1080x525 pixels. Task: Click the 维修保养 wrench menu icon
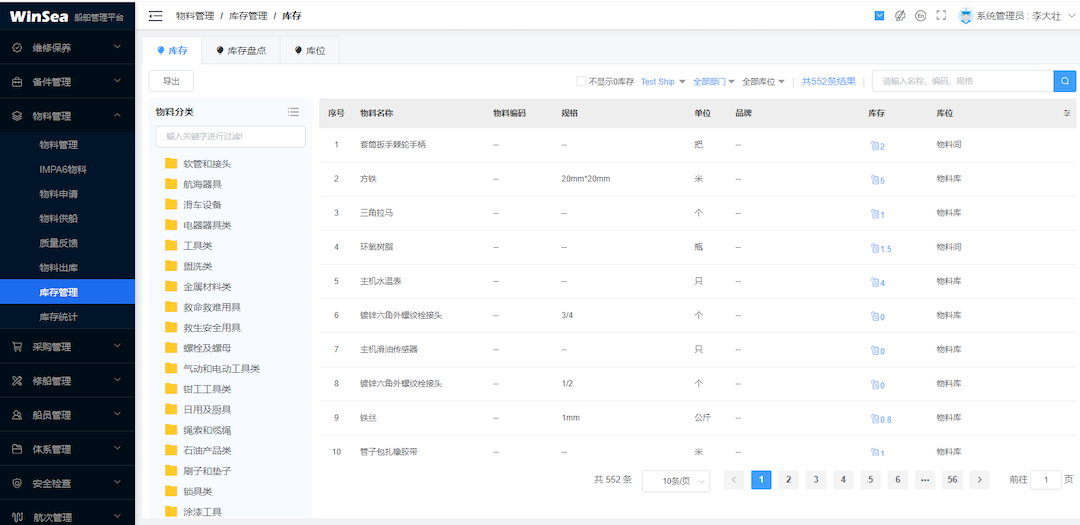coord(17,48)
